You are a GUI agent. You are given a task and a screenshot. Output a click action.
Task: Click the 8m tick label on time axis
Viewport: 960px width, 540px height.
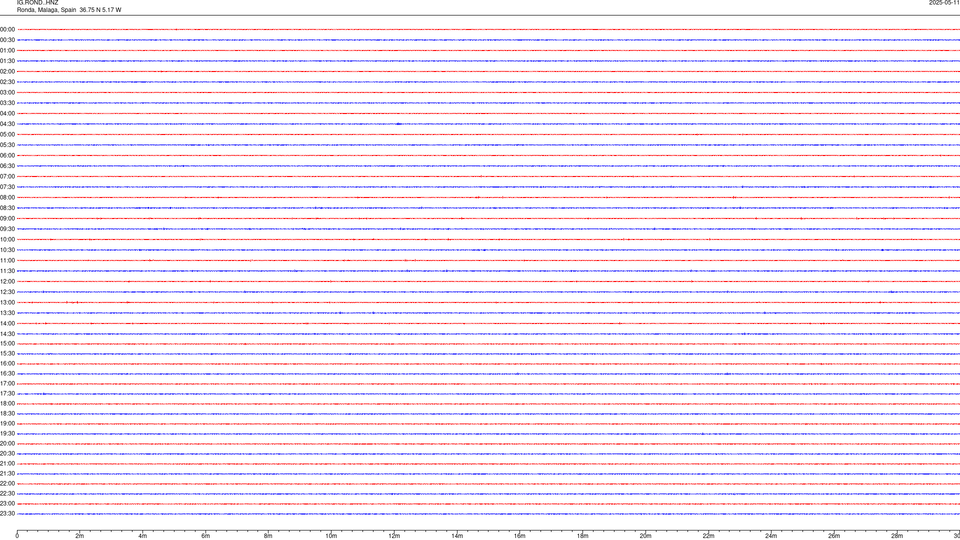click(x=268, y=536)
